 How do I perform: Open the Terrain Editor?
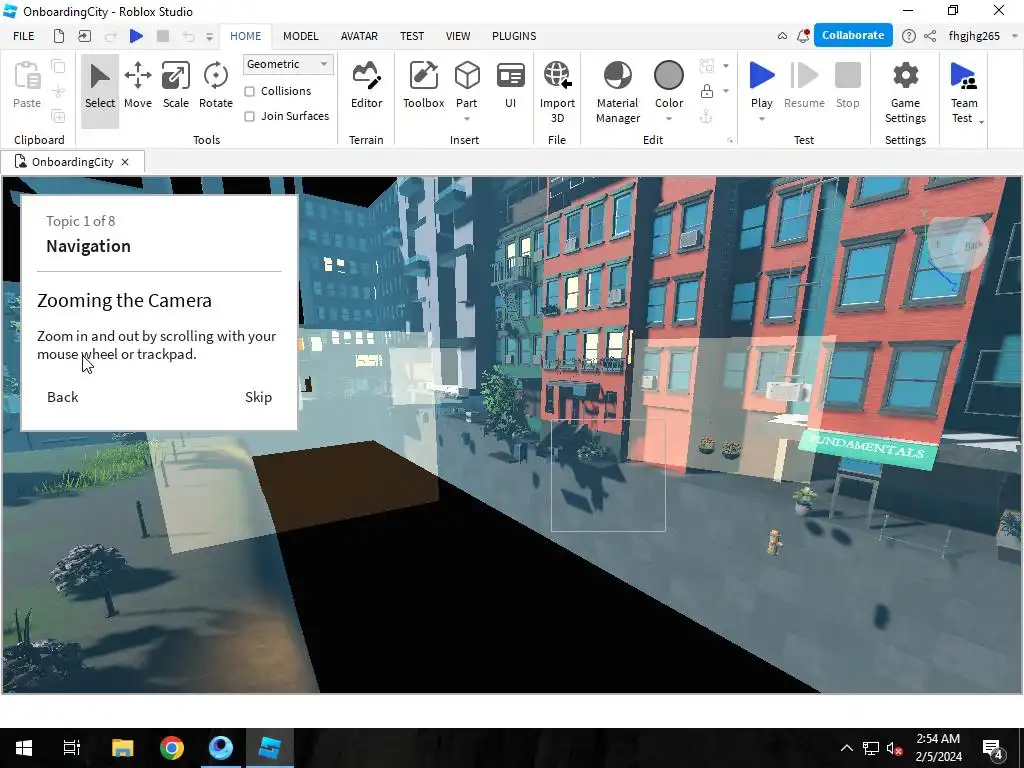point(366,86)
